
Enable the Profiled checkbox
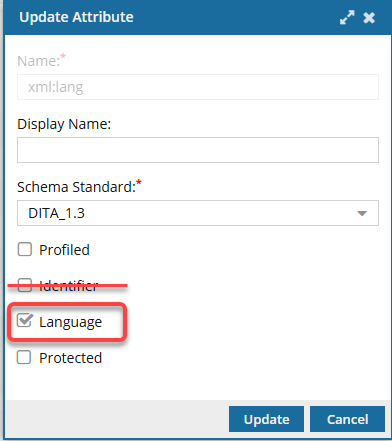(x=25, y=249)
